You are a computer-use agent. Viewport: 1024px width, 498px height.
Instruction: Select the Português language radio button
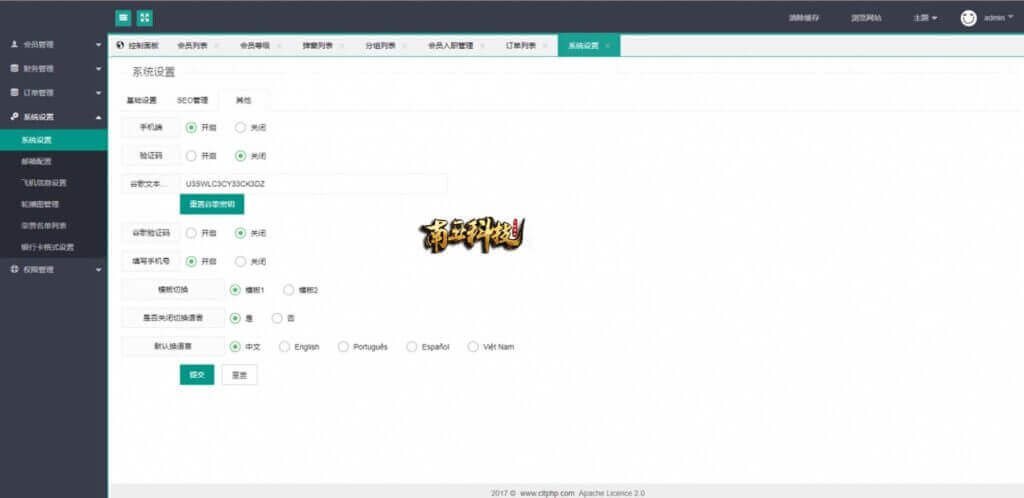click(343, 346)
